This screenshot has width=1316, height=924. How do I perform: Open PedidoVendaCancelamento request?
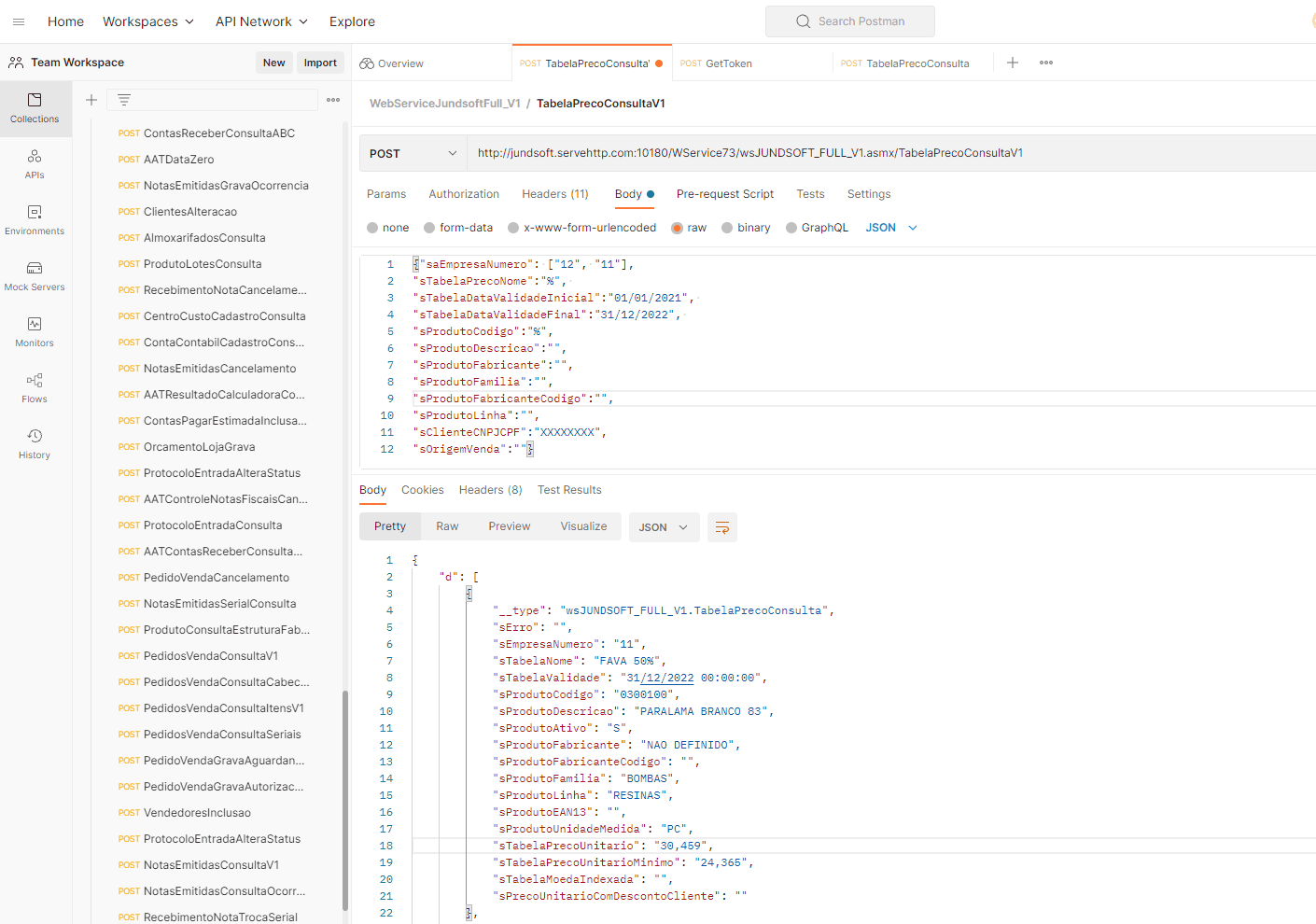point(217,578)
